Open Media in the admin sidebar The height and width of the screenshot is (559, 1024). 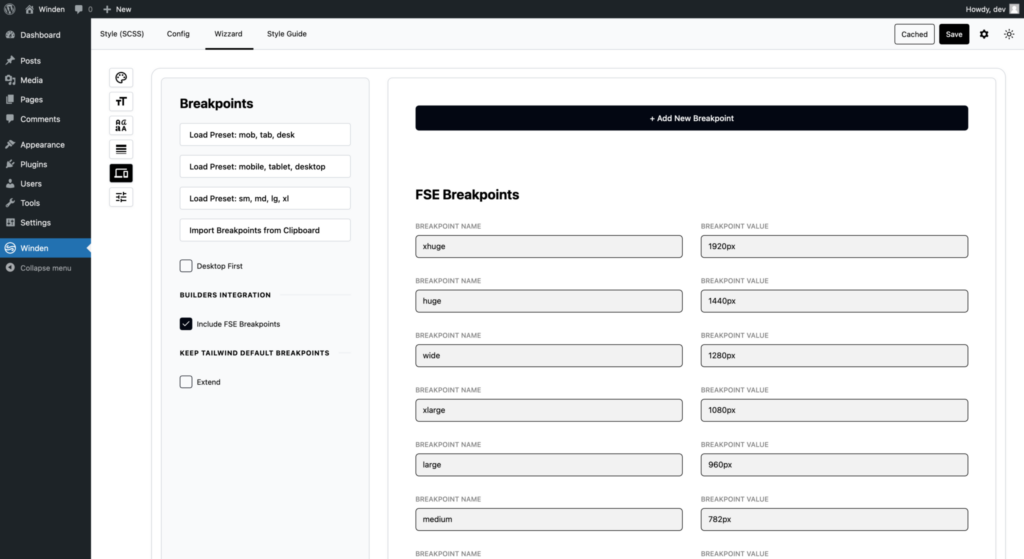coord(31,80)
